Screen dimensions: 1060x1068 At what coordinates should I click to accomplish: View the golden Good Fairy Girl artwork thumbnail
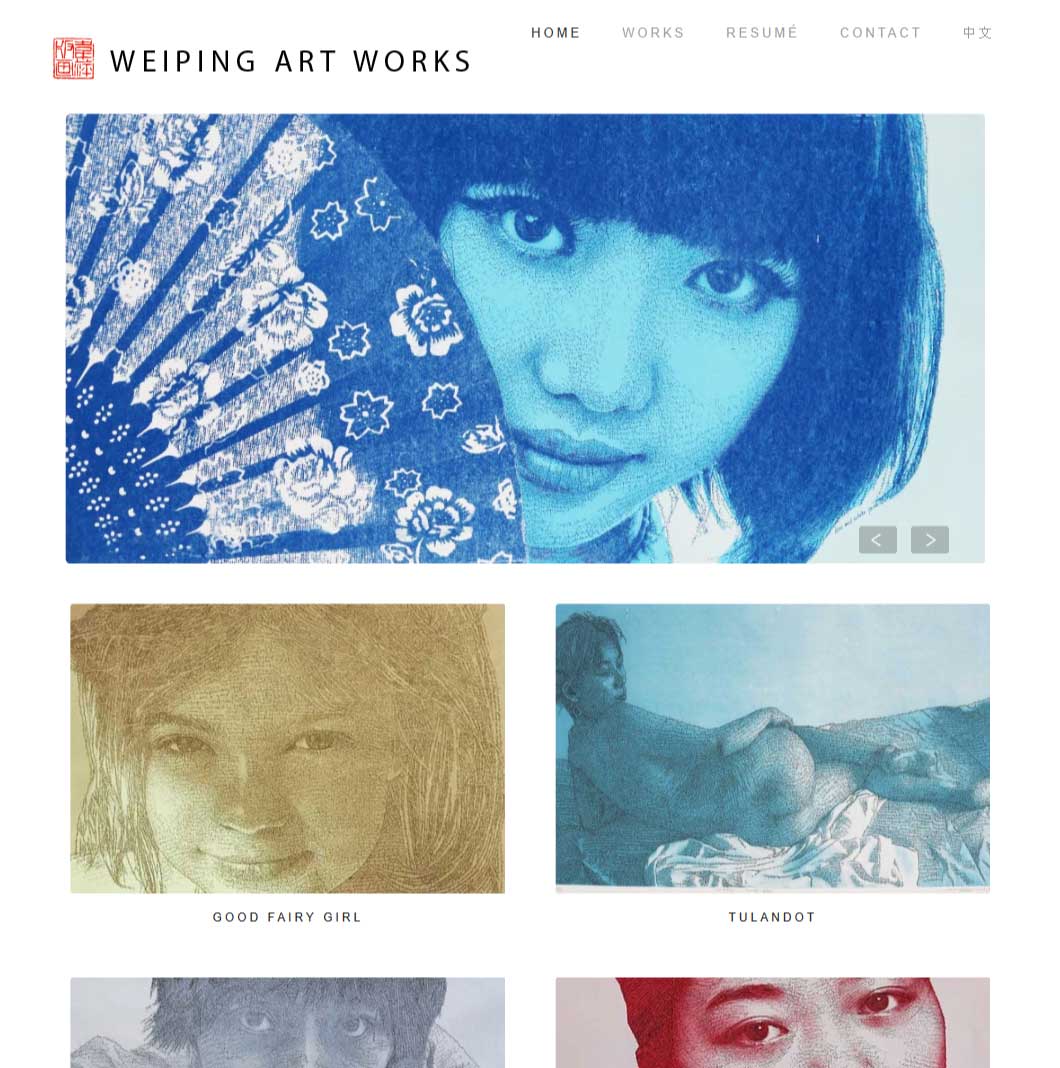click(x=287, y=749)
